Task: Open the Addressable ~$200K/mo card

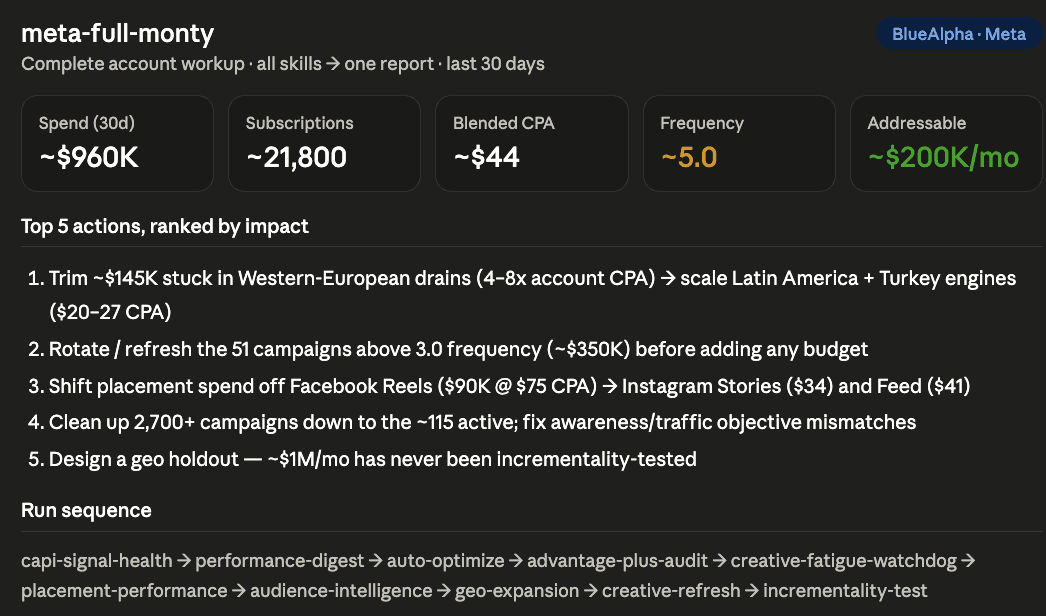Action: pyautogui.click(x=946, y=143)
